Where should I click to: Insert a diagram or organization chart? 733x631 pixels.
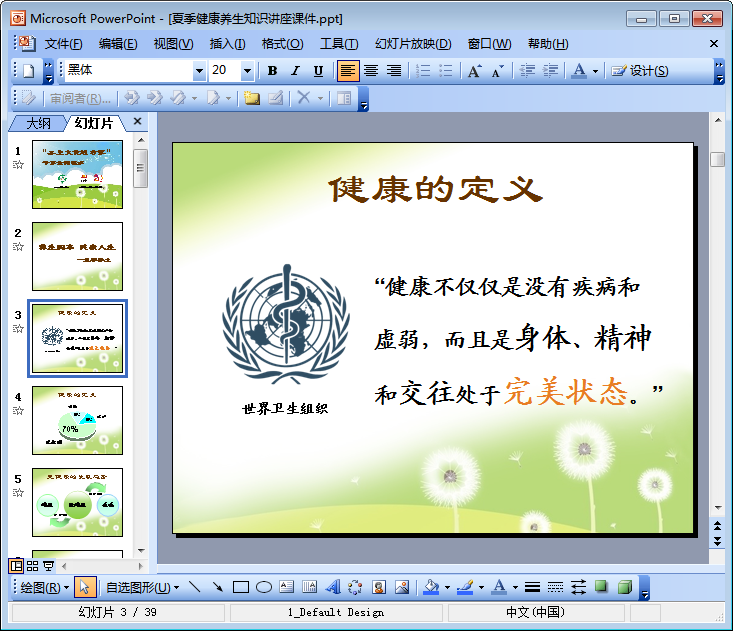(355, 587)
